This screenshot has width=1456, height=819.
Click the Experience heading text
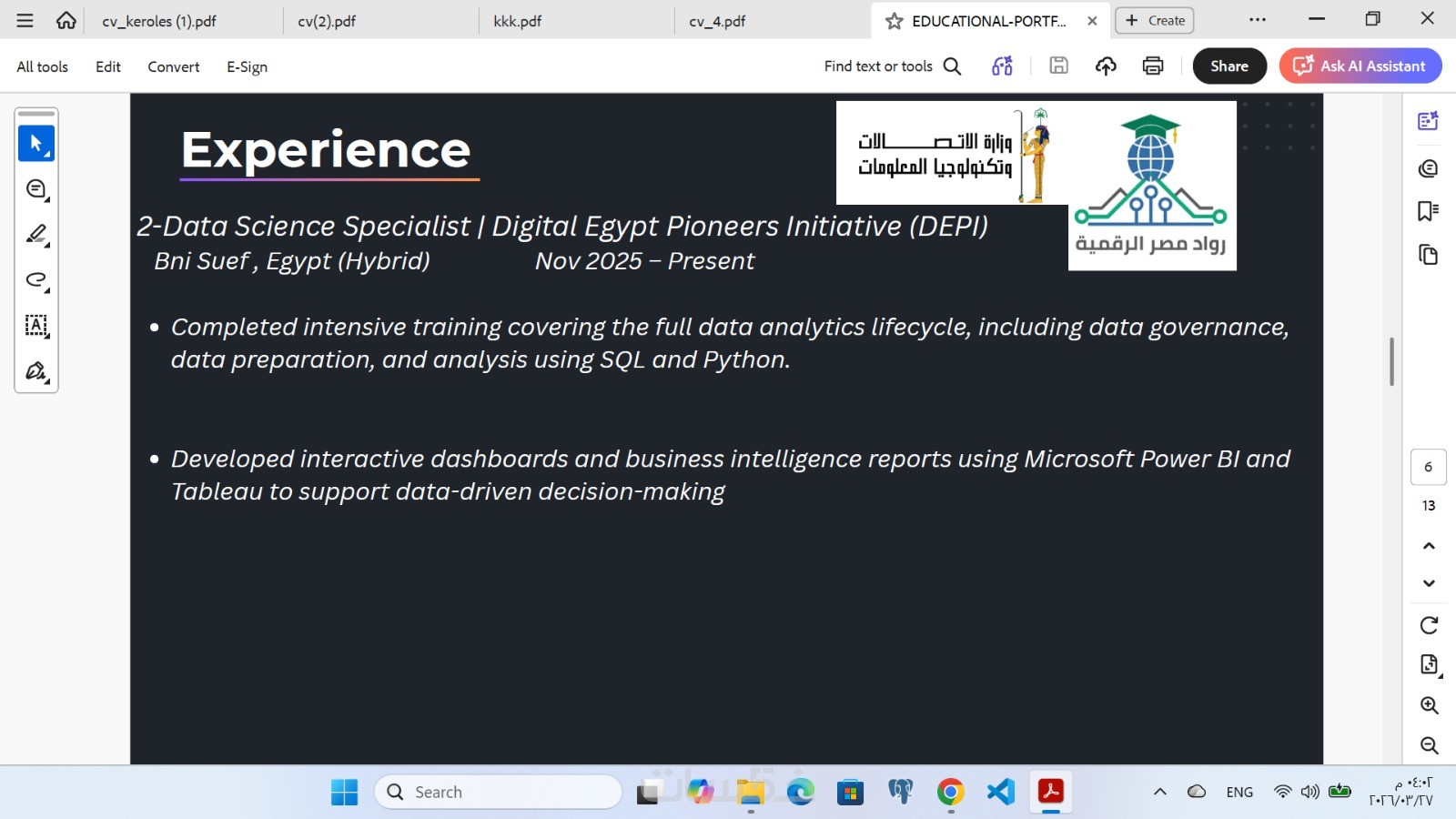click(326, 150)
